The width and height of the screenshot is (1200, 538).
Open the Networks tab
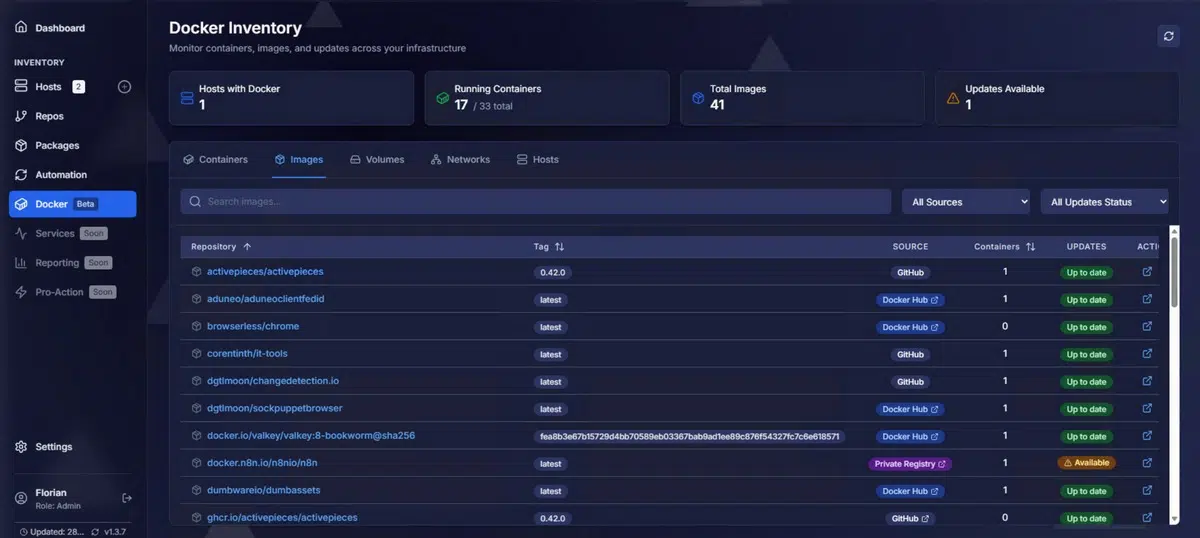pyautogui.click(x=460, y=160)
